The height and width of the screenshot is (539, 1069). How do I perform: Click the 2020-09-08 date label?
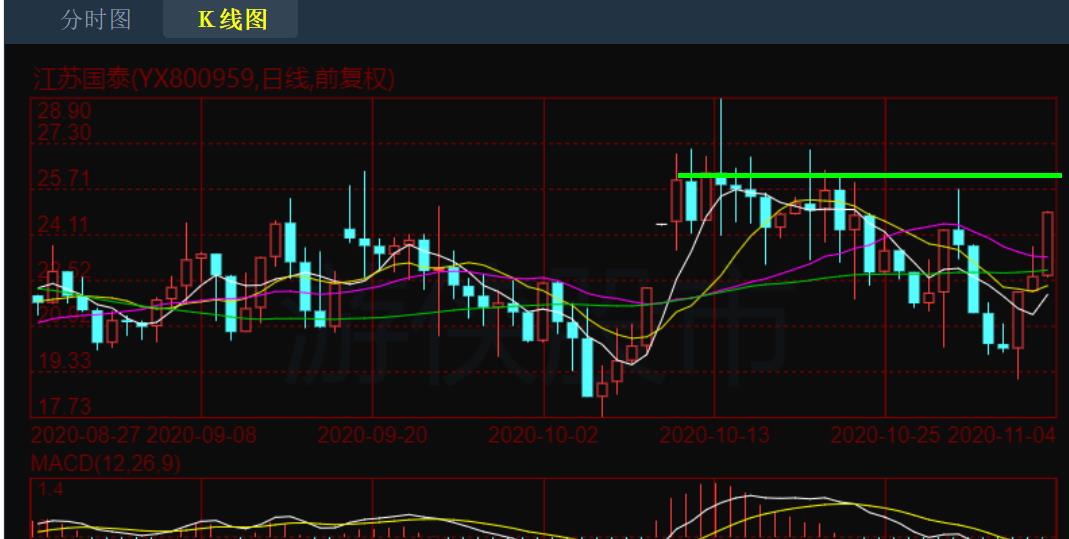coord(202,435)
